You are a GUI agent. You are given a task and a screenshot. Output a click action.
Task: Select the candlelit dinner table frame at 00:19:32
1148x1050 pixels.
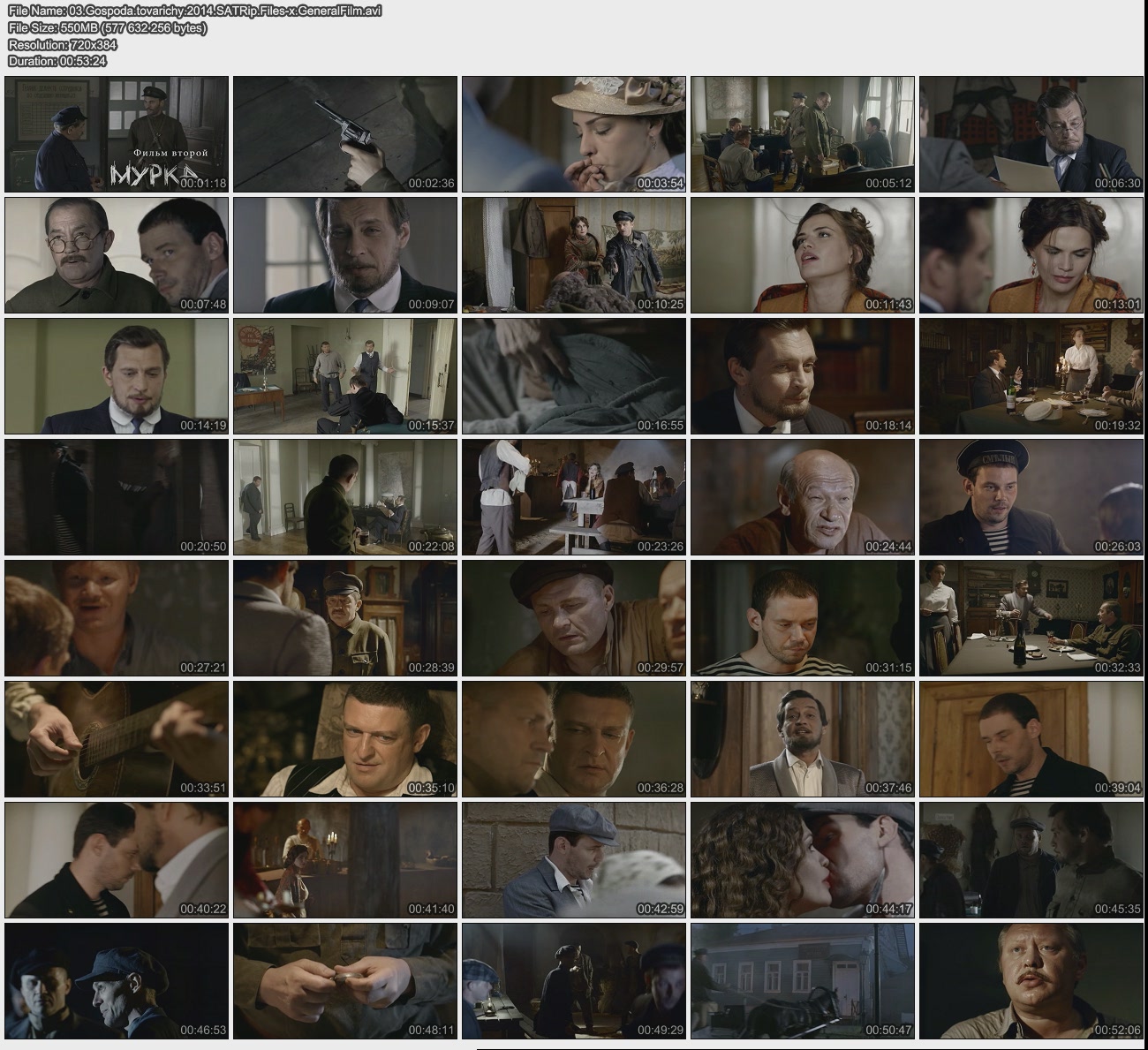tap(1031, 376)
